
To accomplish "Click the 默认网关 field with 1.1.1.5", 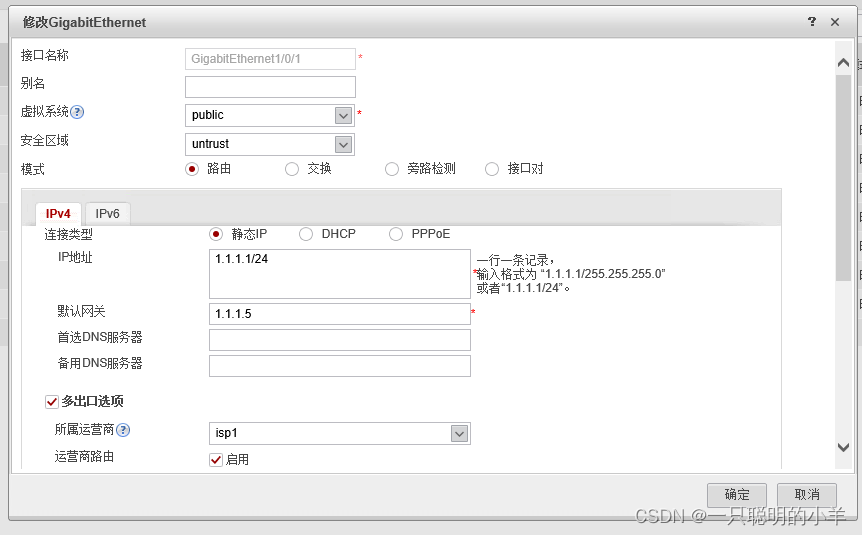I will (340, 314).
